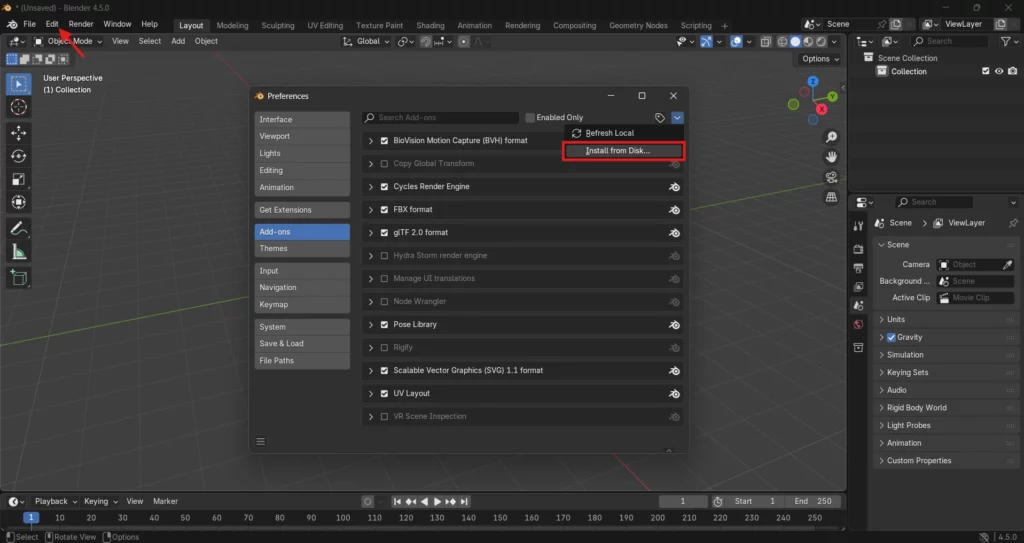Open Blender logo application menu
Screen dimensions: 1024x543
point(12,24)
